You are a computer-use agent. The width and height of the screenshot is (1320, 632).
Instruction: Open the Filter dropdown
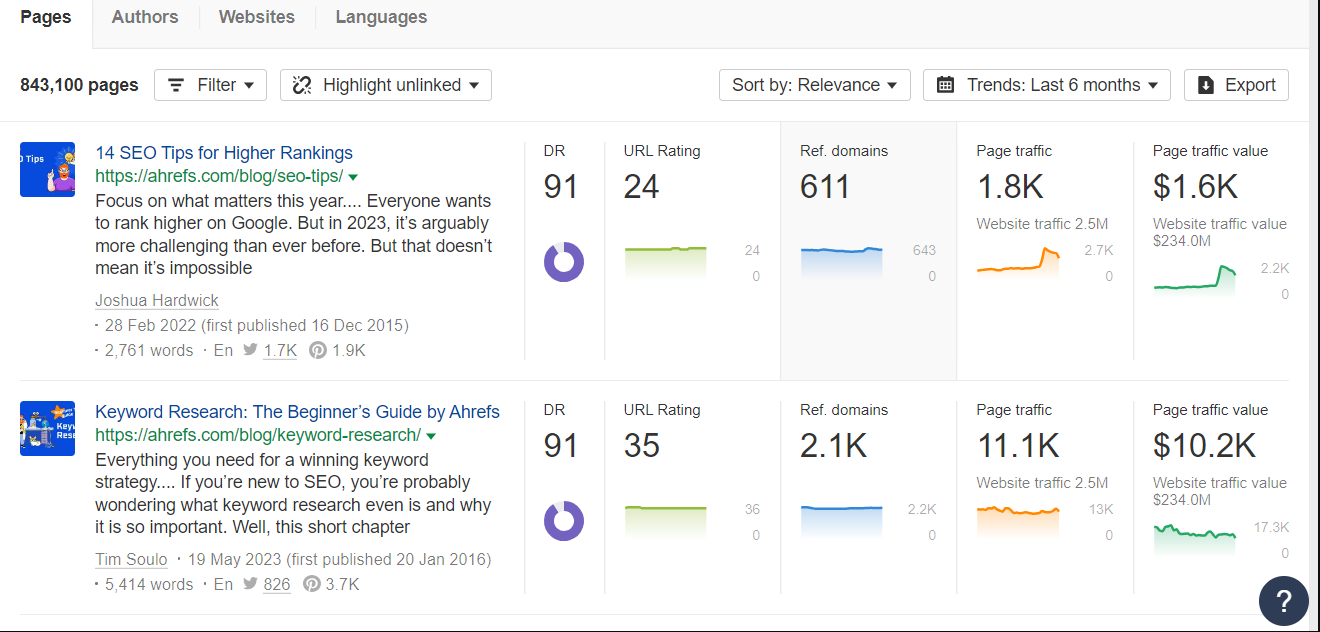(210, 85)
